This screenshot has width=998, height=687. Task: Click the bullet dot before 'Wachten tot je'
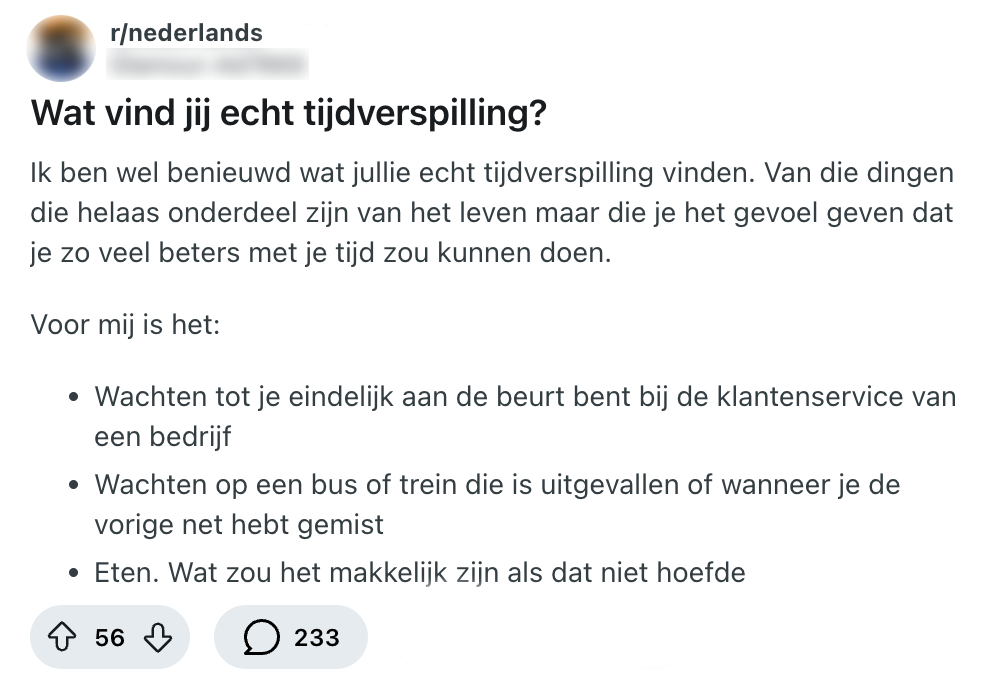(x=75, y=398)
